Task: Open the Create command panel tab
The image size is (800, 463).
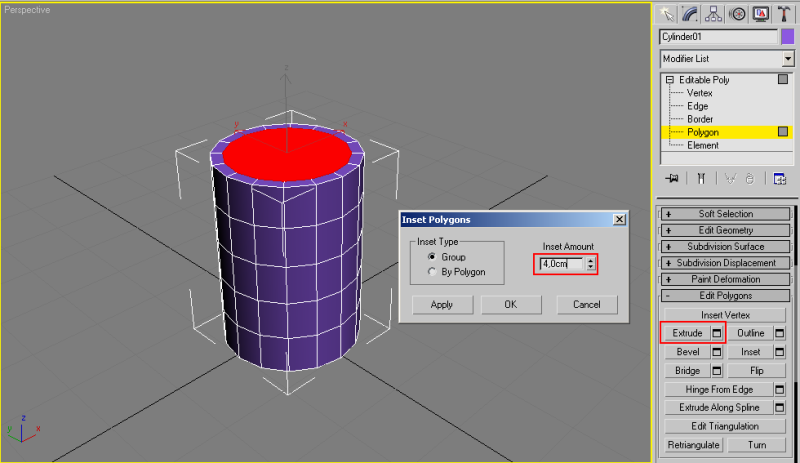Action: [x=666, y=14]
